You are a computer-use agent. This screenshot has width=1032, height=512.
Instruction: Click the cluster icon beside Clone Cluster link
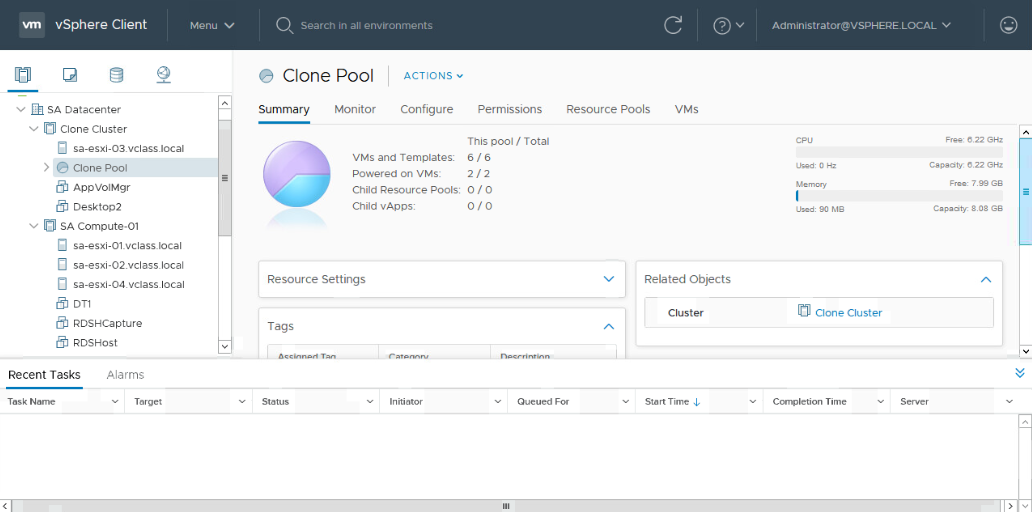(x=804, y=311)
